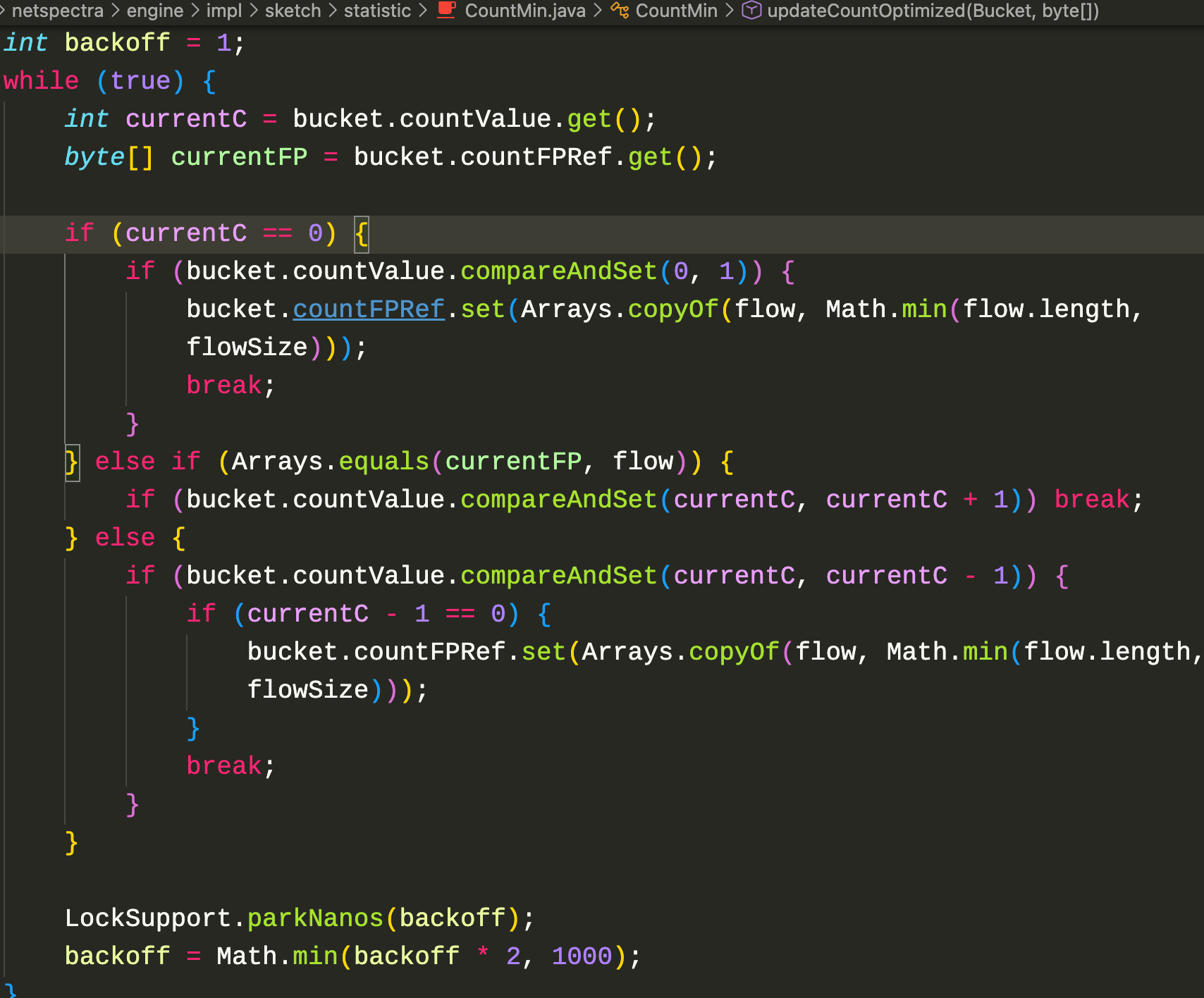This screenshot has height=998, width=1204.
Task: Click updateCountOptimized(Bucket, byte[]) breadcrumb
Action: pos(933,11)
